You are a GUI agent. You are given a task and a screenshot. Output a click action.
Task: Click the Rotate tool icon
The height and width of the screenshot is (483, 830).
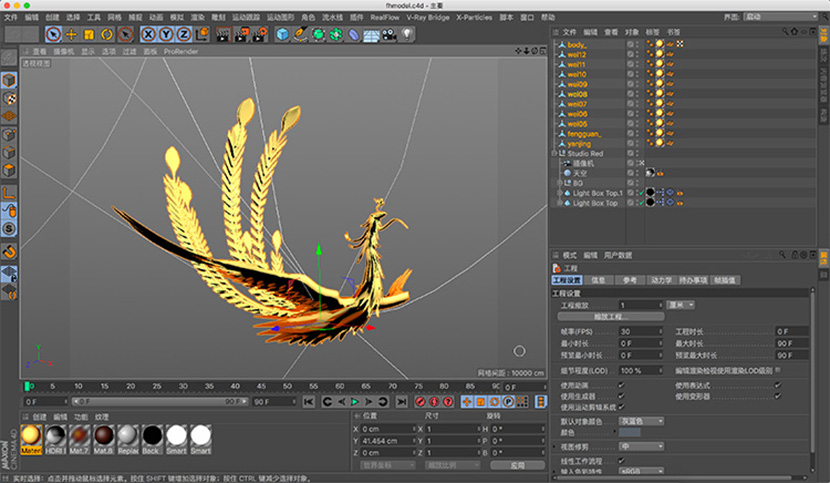pyautogui.click(x=106, y=34)
